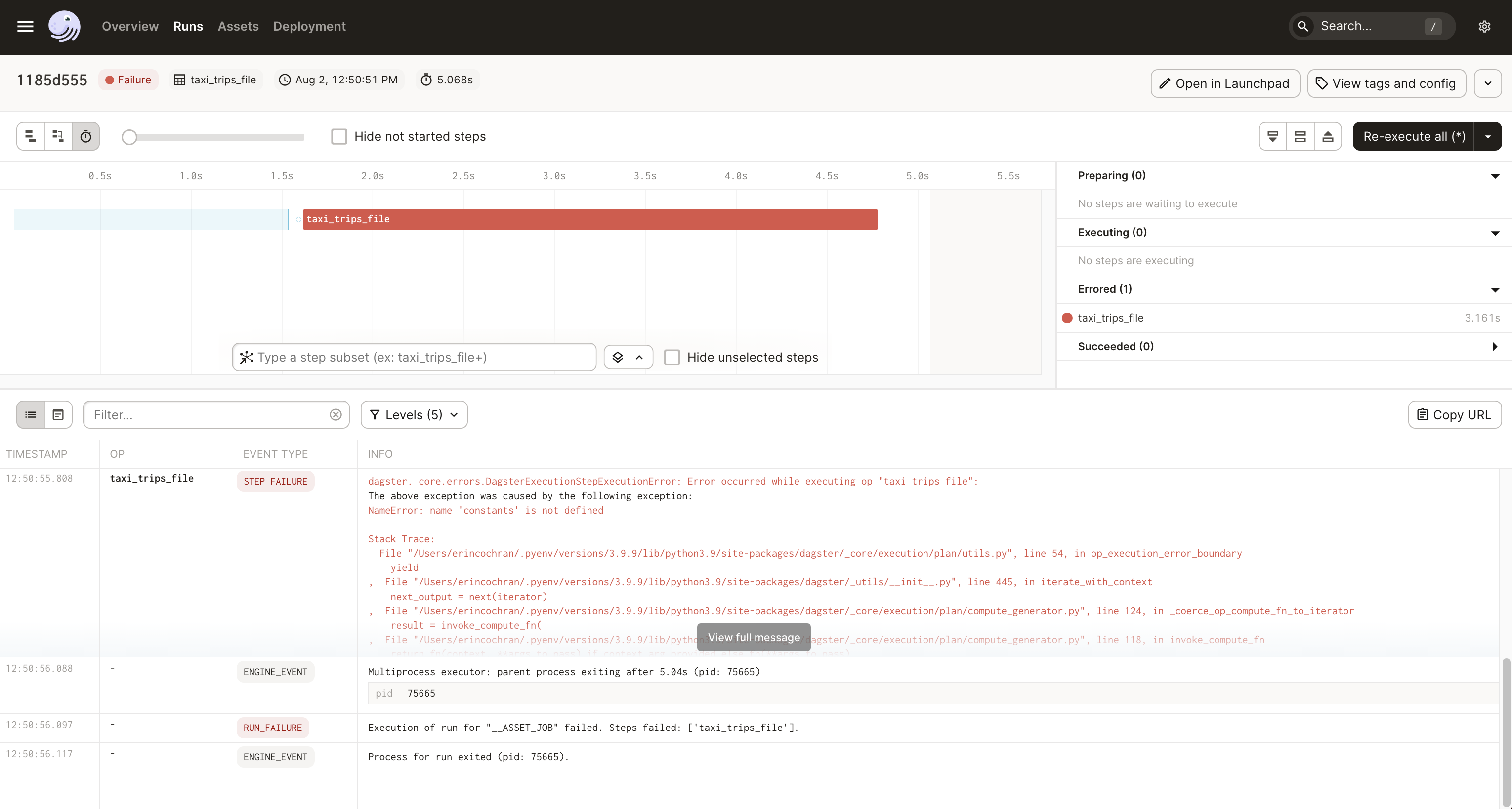
Task: Switch to flat Gantt view icon
Action: click(x=31, y=136)
